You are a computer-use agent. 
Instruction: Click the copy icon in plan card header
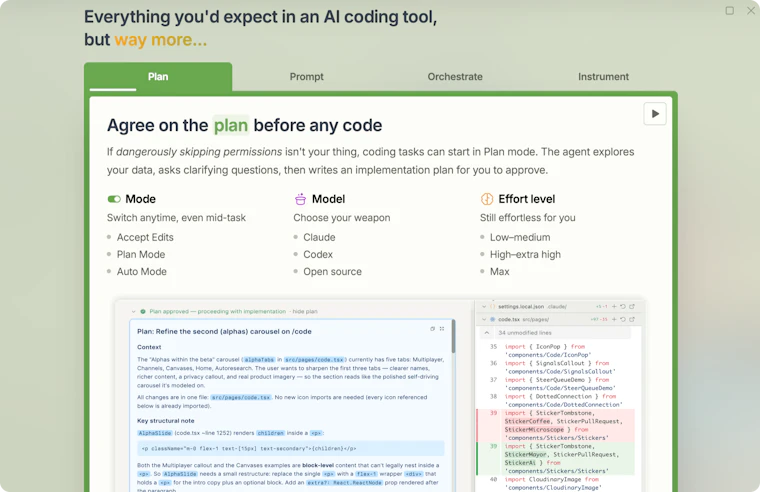coord(432,329)
